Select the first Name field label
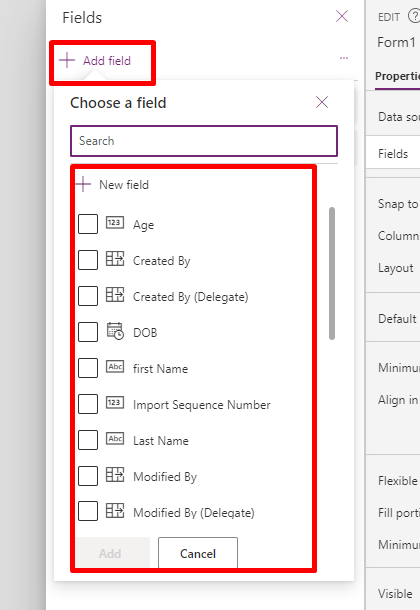 point(160,369)
